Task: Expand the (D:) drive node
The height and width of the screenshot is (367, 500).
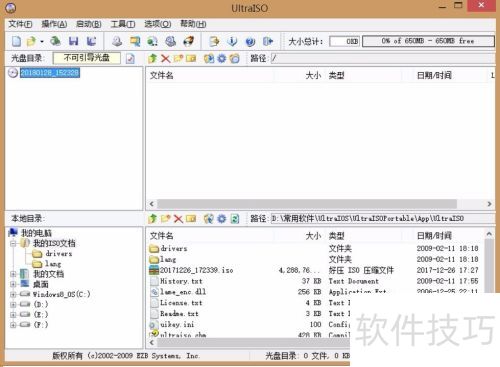Action: click(13, 304)
